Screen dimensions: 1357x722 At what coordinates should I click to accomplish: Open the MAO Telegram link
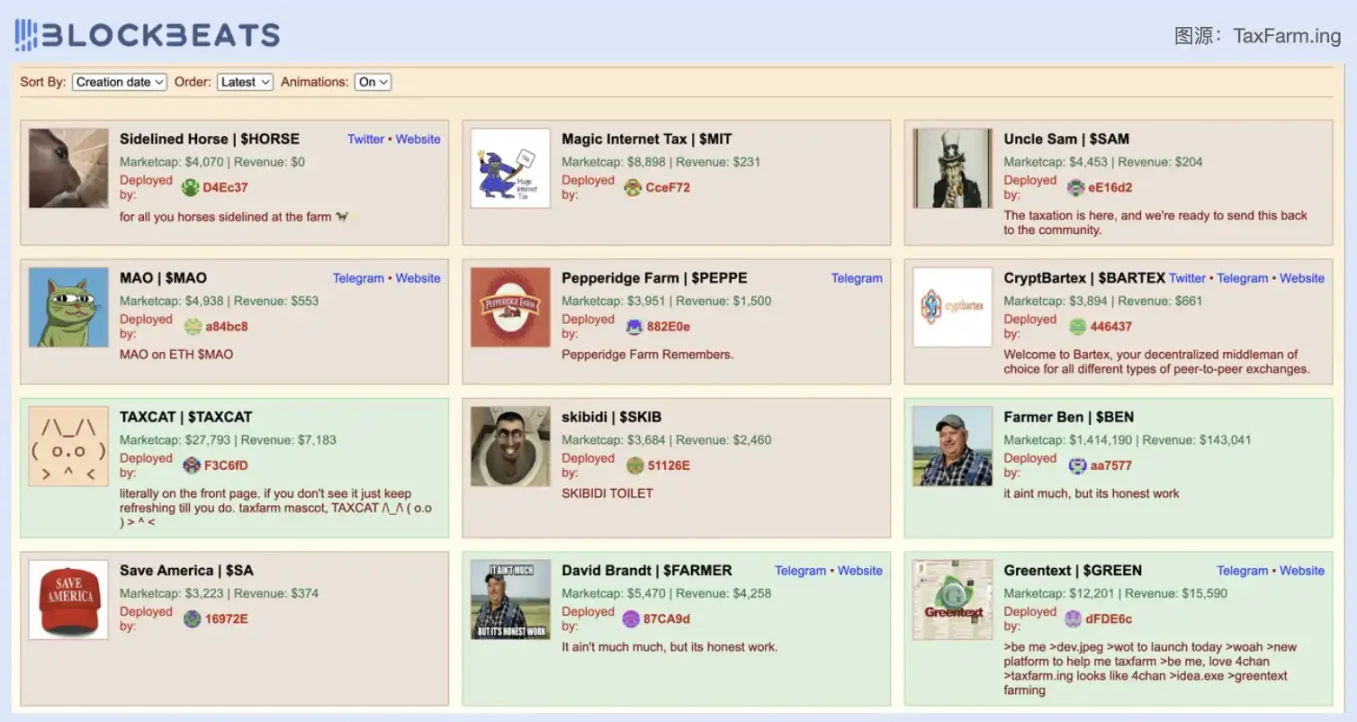pos(358,278)
